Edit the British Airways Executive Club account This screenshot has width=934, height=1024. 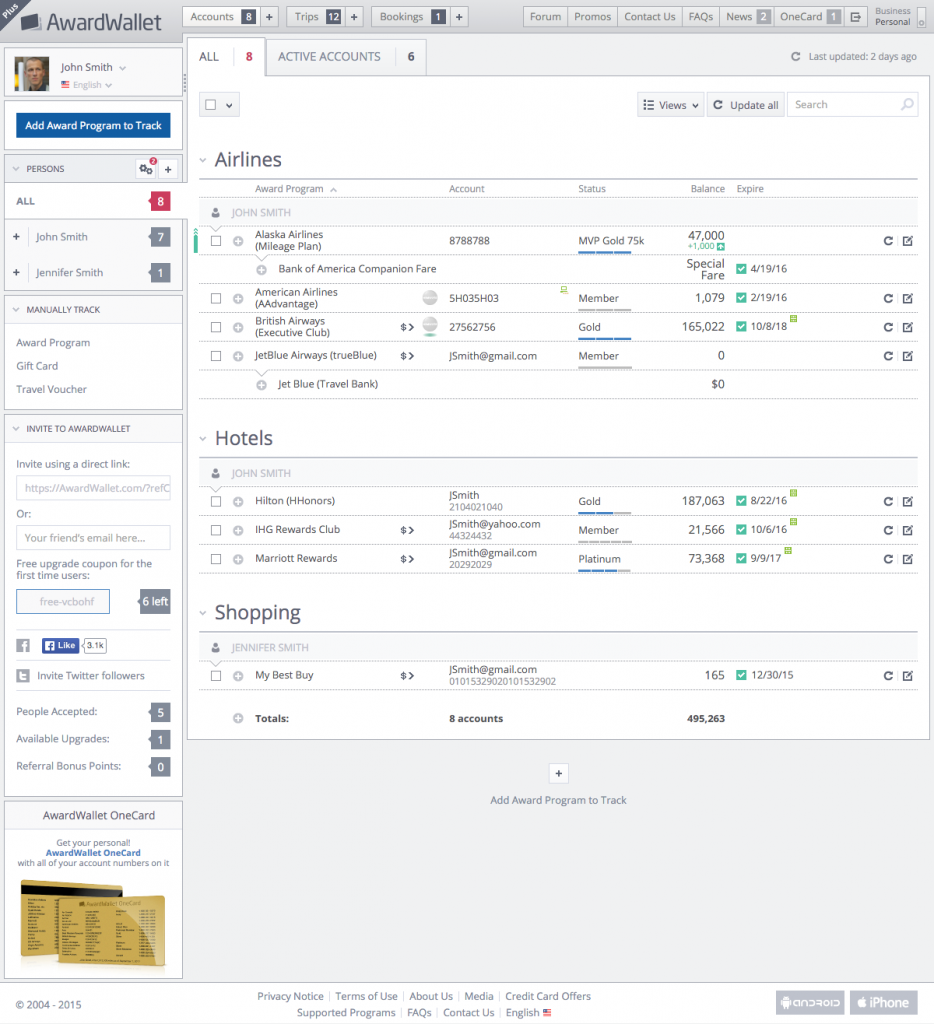(x=908, y=327)
